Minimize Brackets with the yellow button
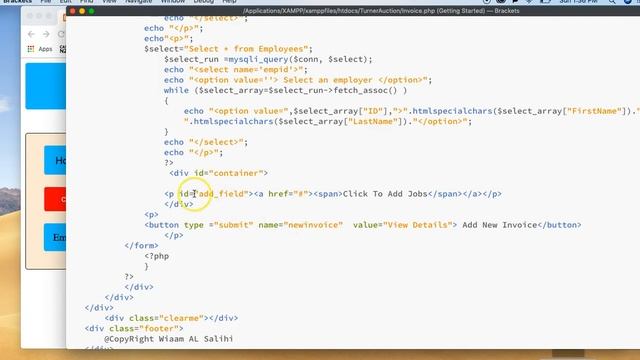Screen dimensions: 640x360 click(82, 11)
